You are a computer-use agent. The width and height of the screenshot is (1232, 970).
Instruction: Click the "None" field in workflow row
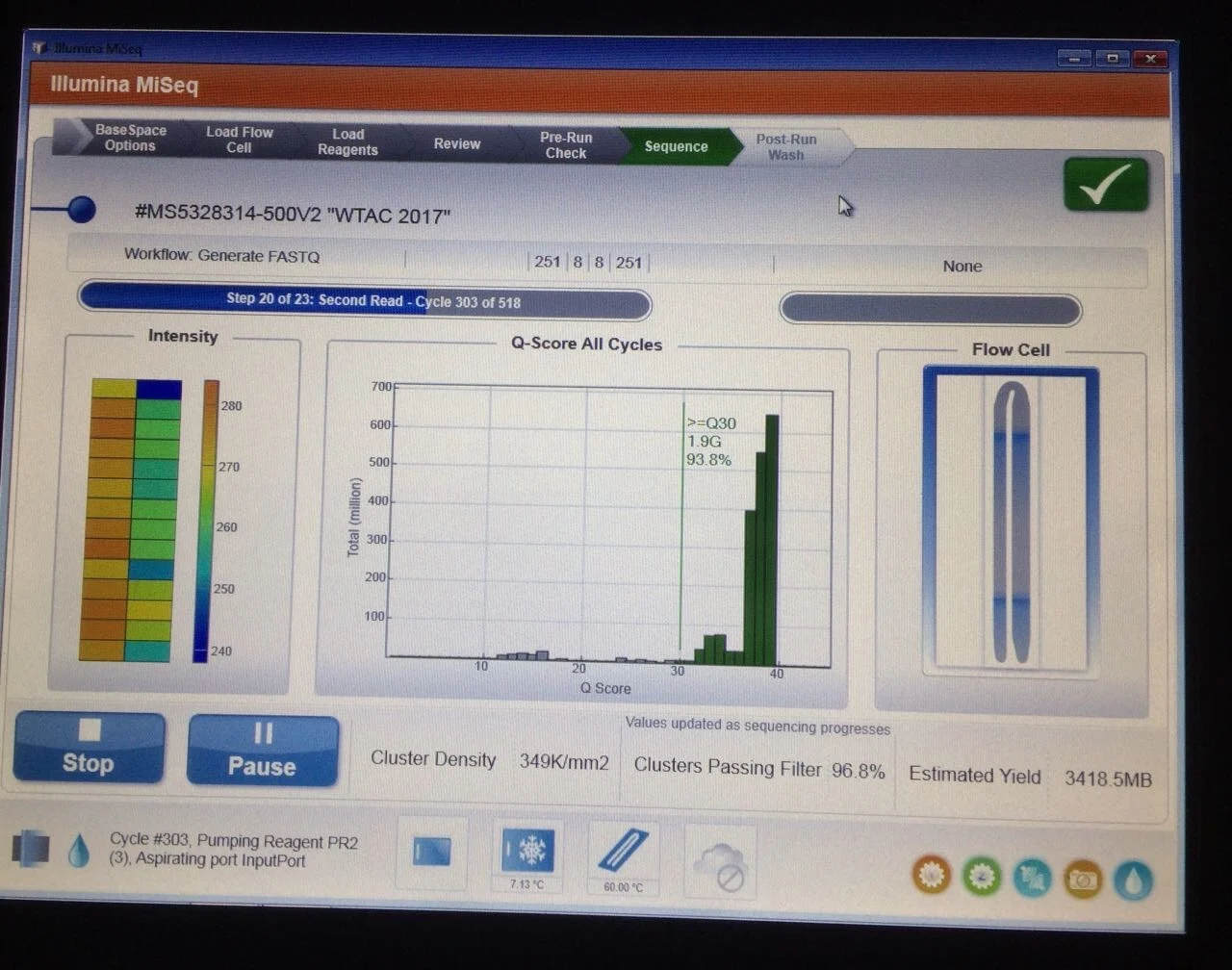[962, 266]
